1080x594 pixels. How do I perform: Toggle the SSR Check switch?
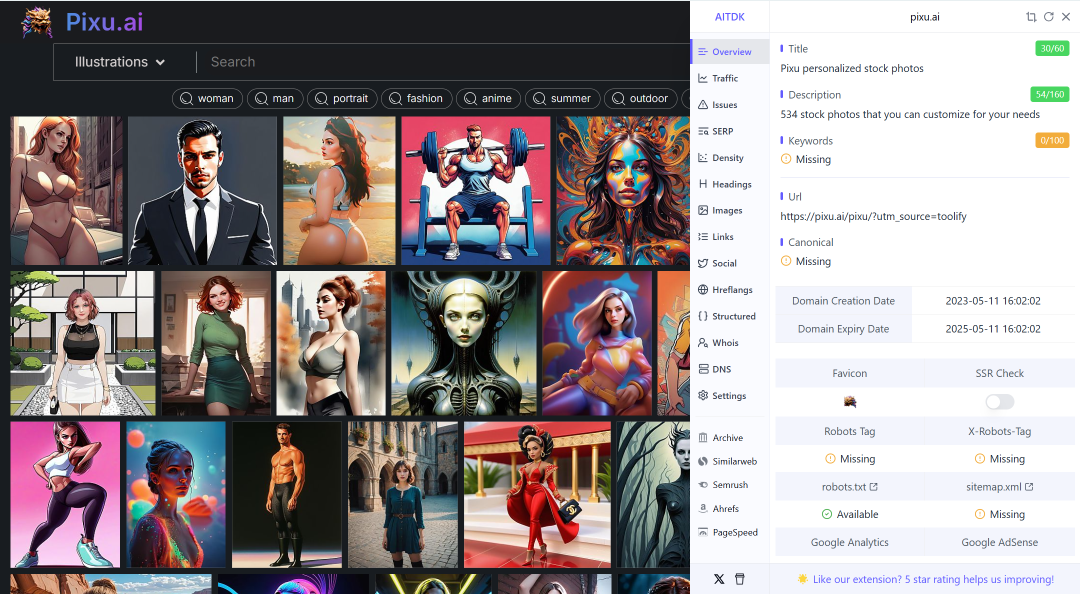[x=999, y=402]
